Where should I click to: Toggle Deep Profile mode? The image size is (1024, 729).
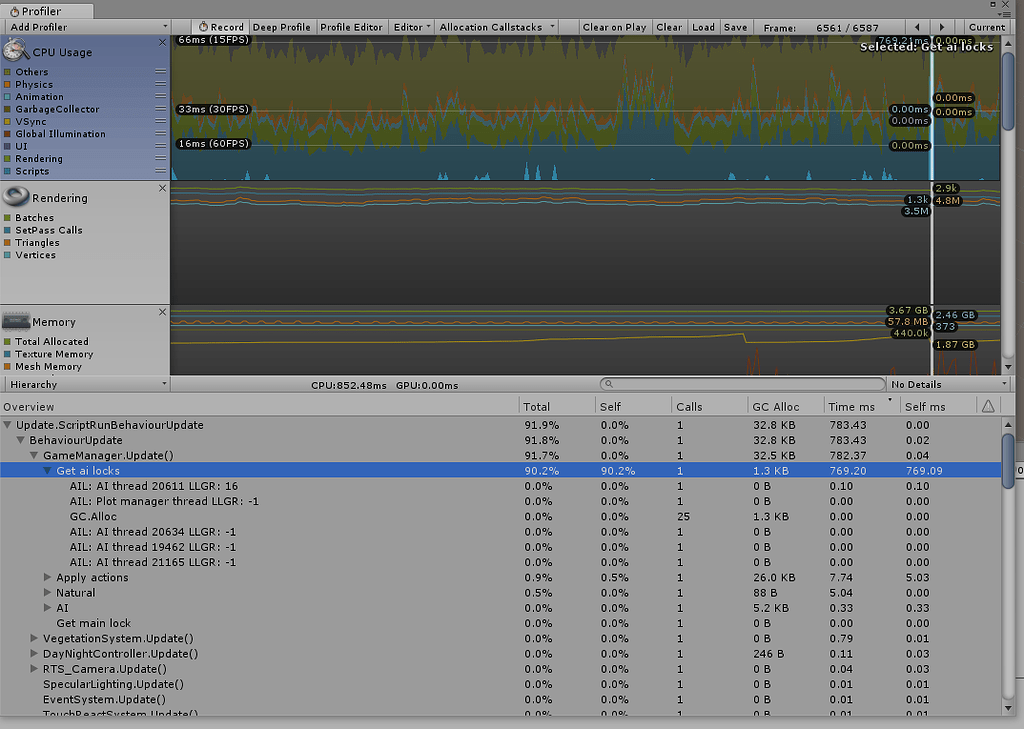(x=281, y=27)
